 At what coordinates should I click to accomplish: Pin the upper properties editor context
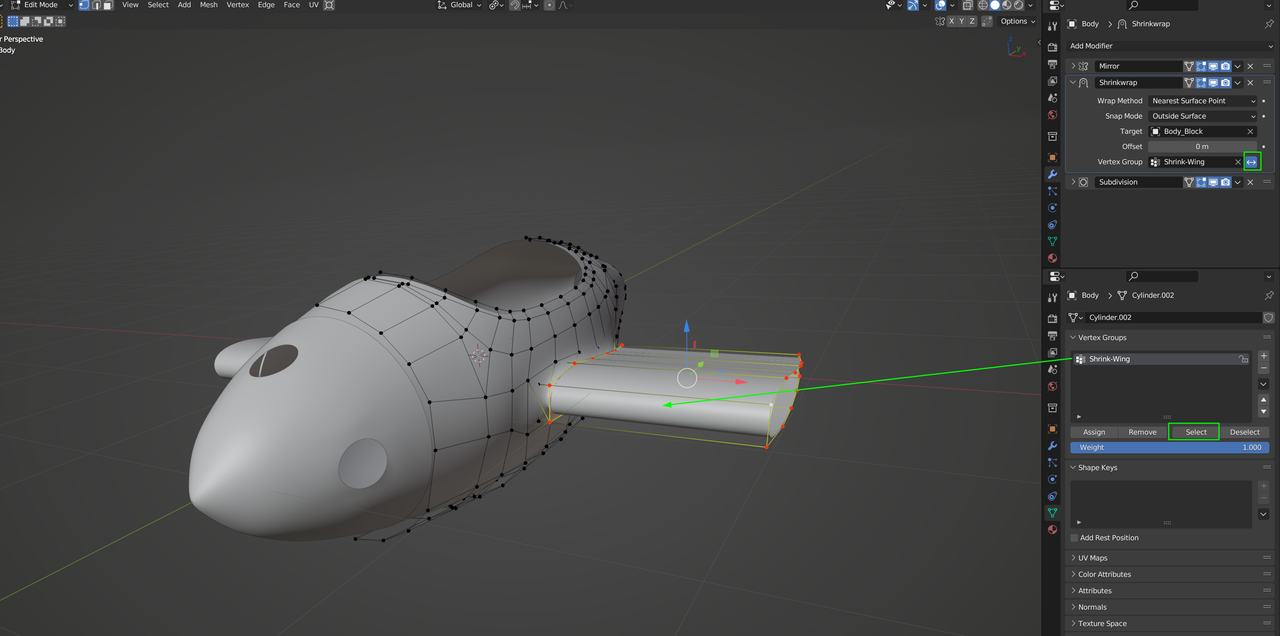[x=1269, y=24]
